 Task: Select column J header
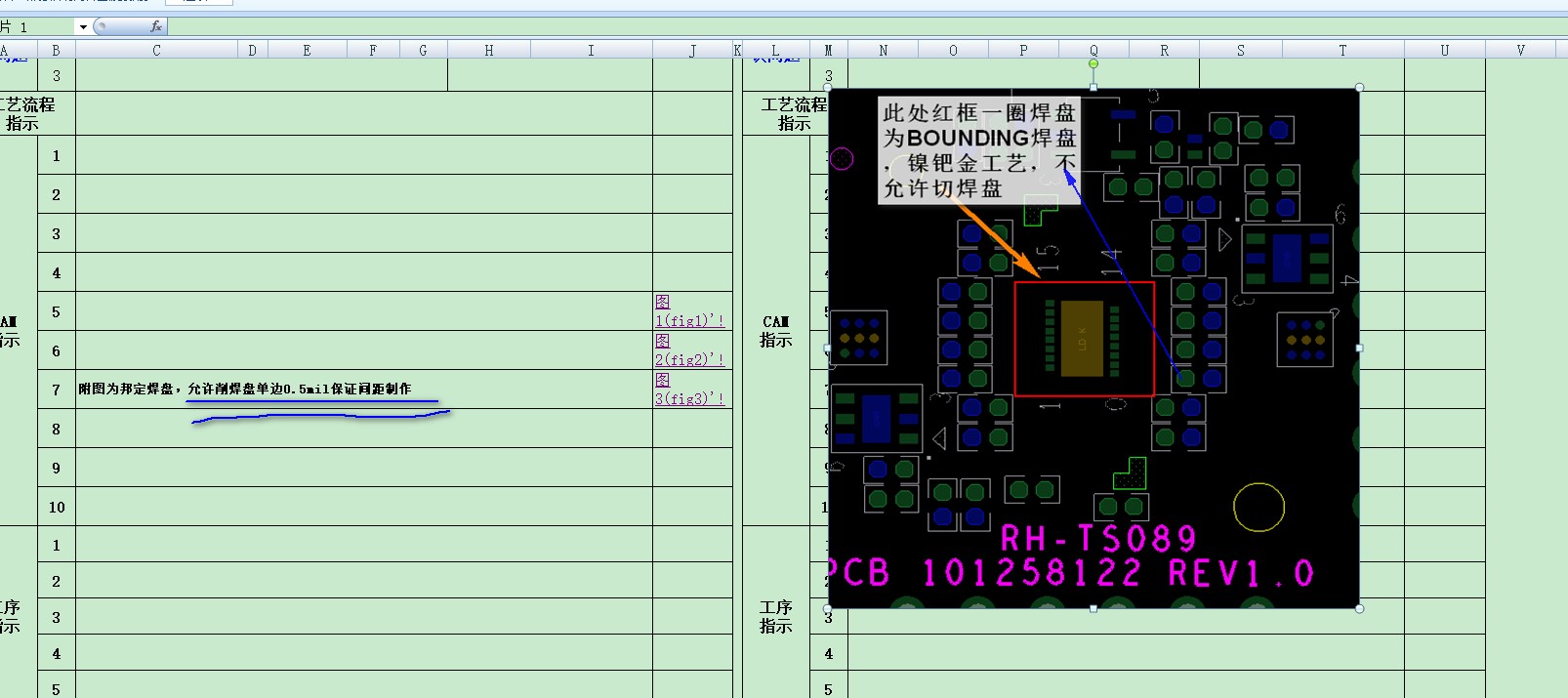[692, 50]
